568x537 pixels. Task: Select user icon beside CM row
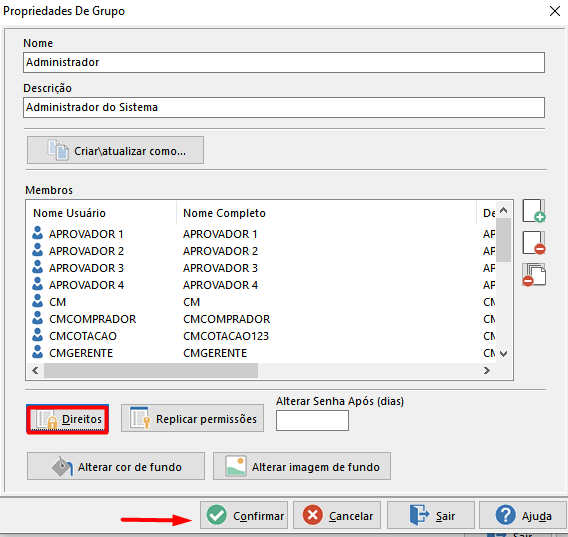37,301
